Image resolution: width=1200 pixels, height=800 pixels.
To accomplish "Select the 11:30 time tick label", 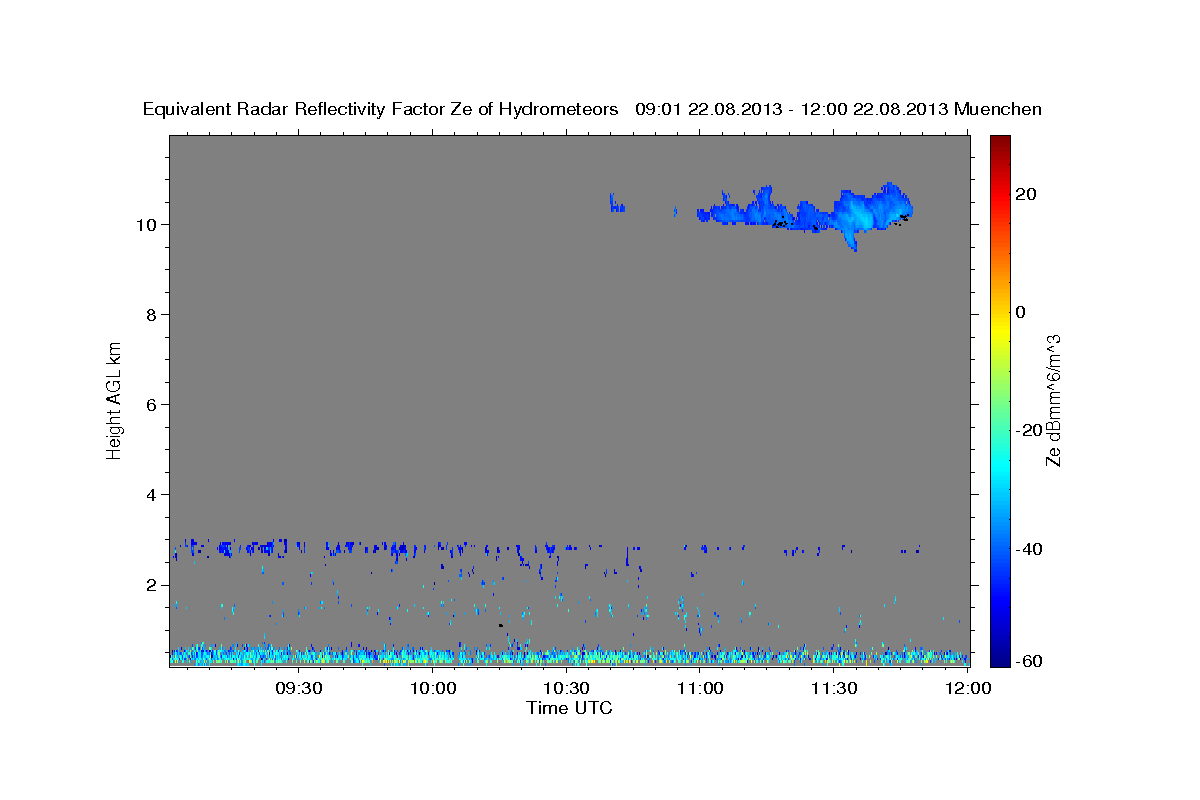I will click(x=833, y=689).
